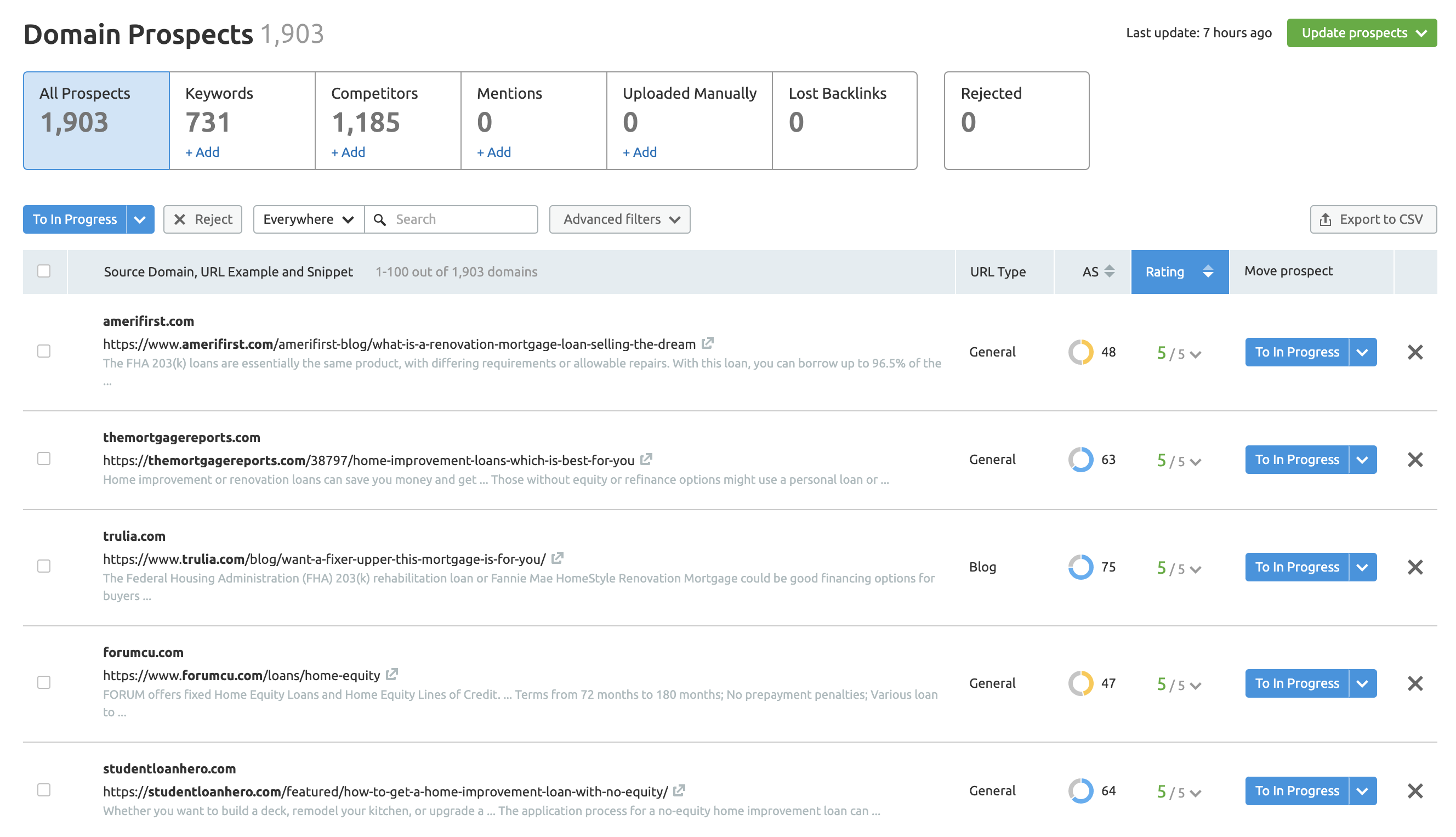Remove studentloanhero.com prospect with X icon
Image resolution: width=1456 pixels, height=837 pixels.
(x=1415, y=790)
